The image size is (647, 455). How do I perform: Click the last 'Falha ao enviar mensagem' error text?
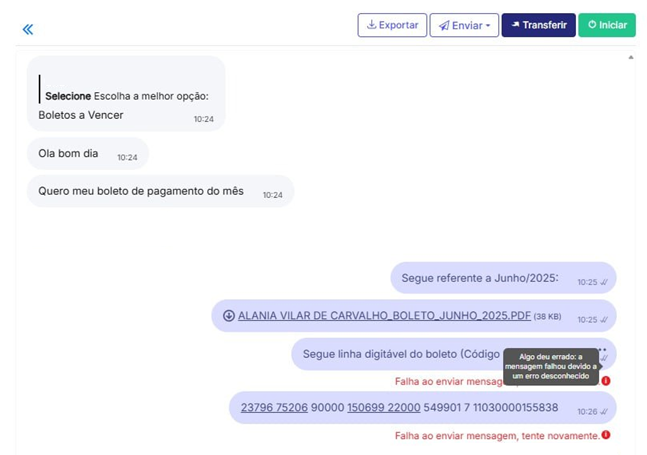(x=497, y=435)
